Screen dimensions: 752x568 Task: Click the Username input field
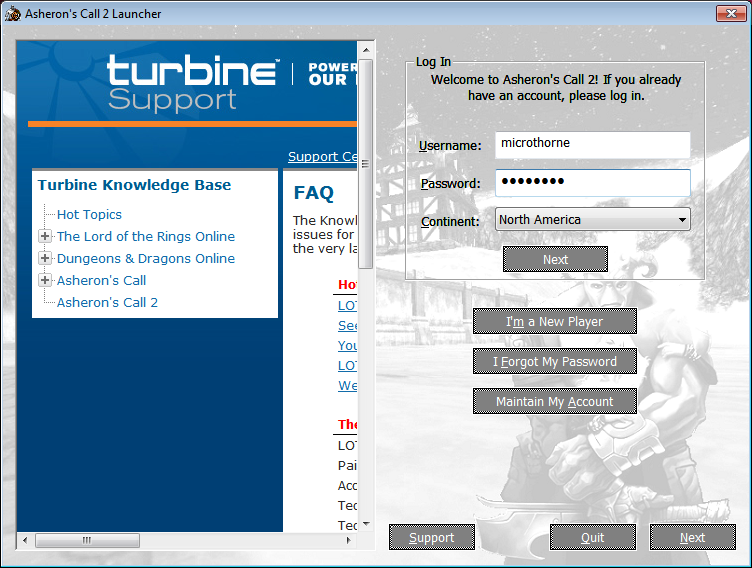click(x=593, y=144)
